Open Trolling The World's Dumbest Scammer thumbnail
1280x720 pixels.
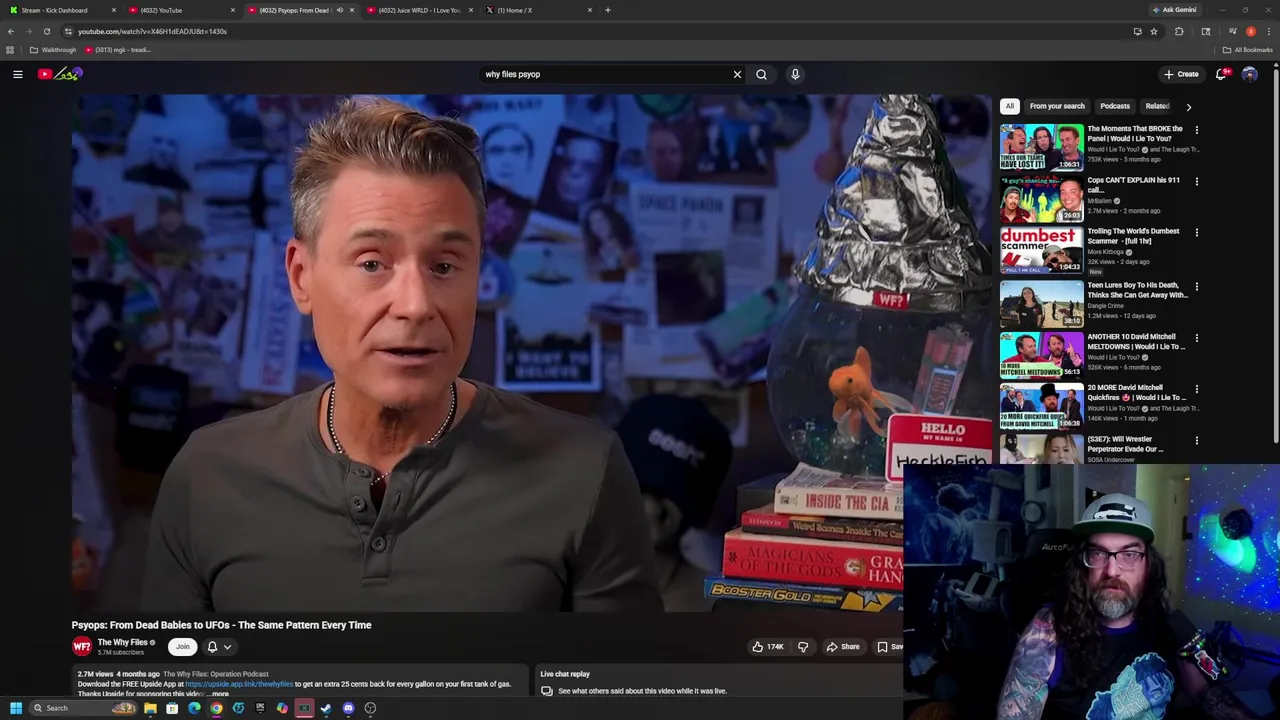(1041, 250)
